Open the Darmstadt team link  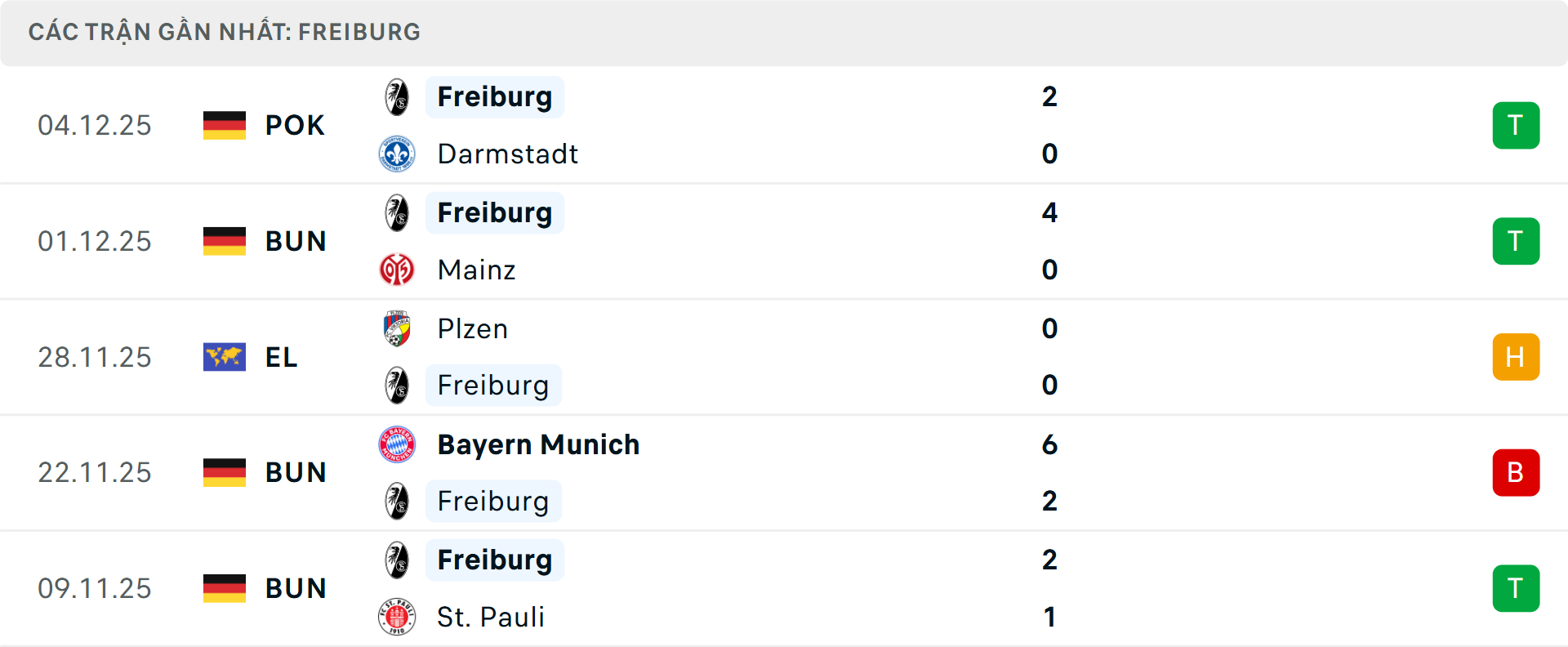[507, 154]
